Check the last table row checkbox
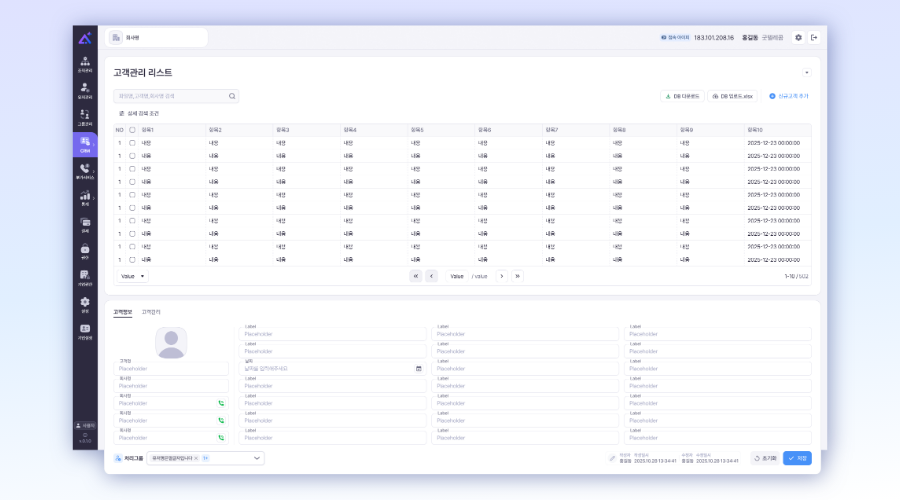 [132, 259]
